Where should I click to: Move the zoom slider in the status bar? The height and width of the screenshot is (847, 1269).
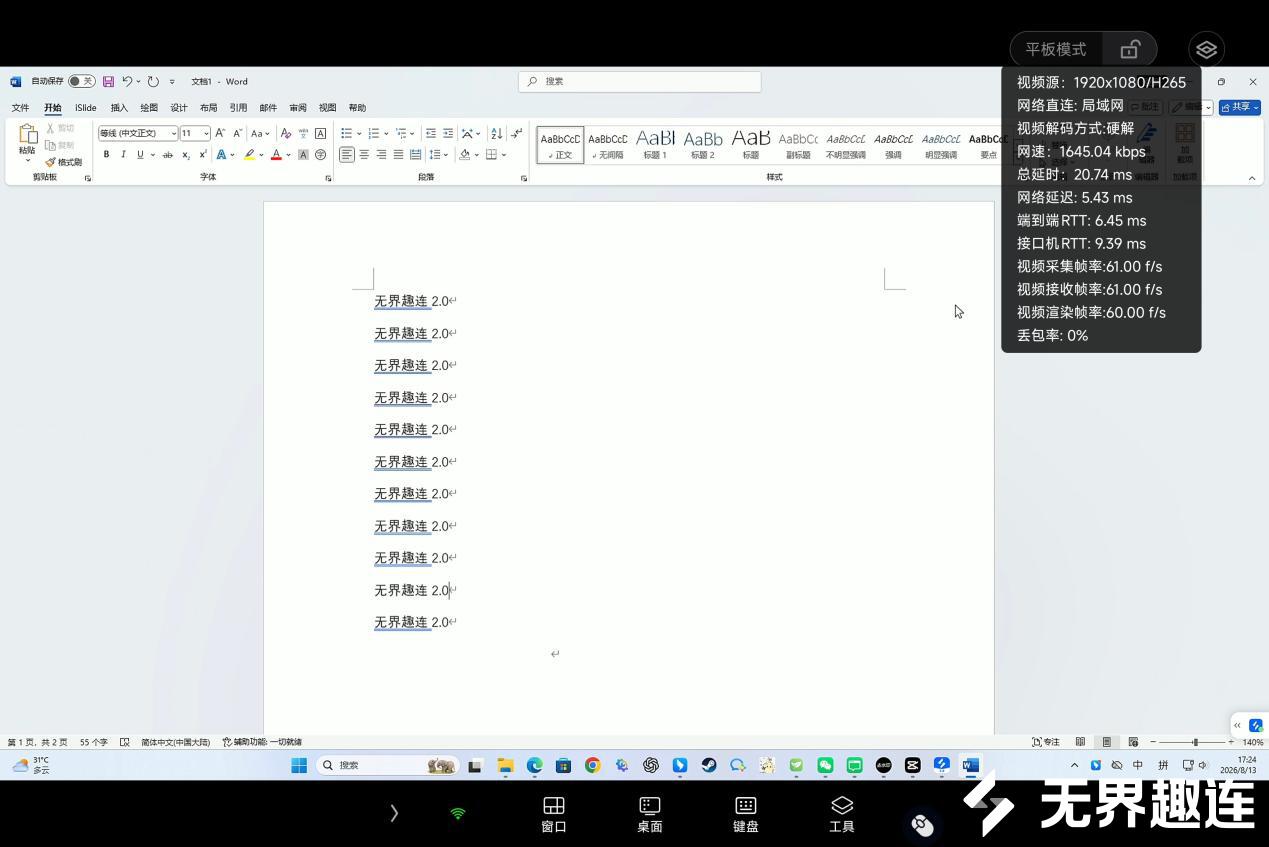tap(1195, 742)
